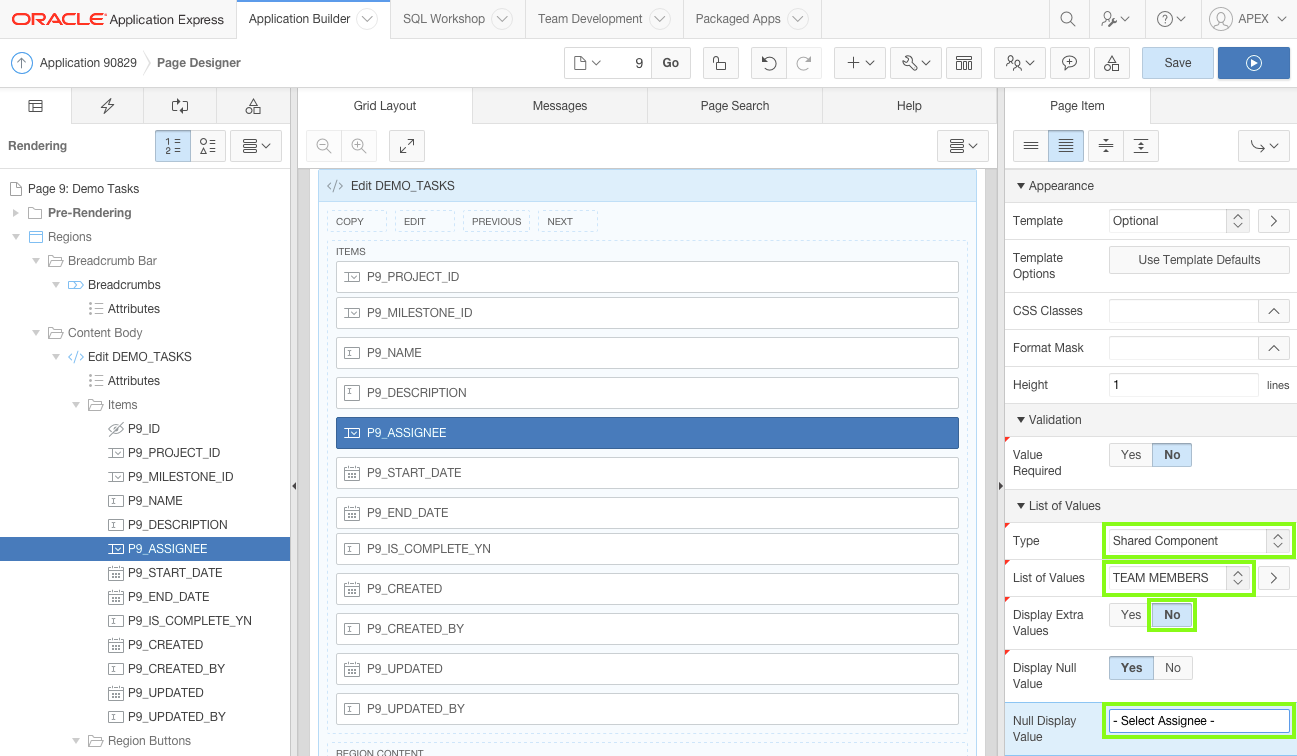Set Value Required to Yes
The image size is (1297, 756).
click(1131, 455)
